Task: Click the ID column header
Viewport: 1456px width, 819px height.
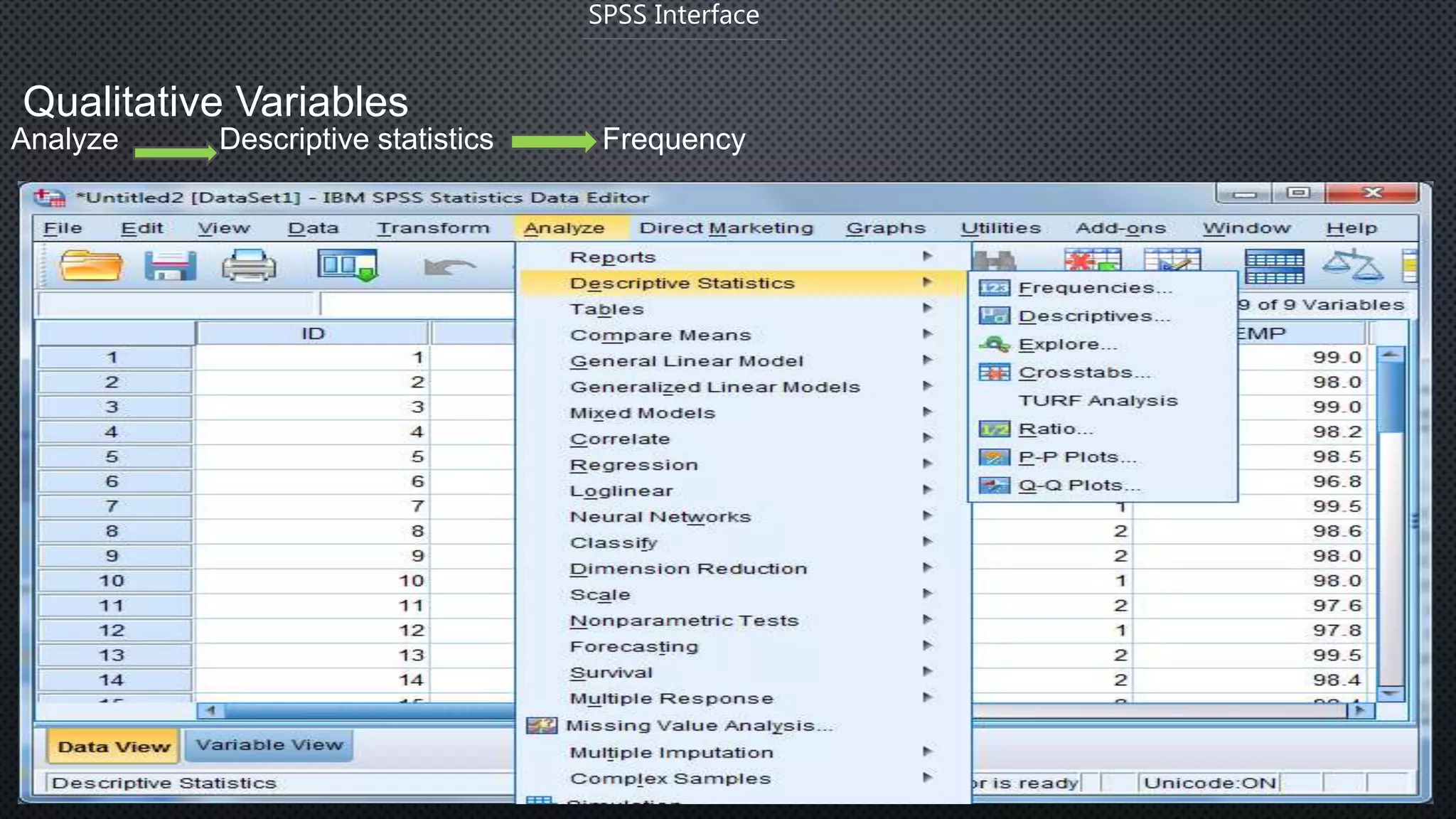Action: 312,333
